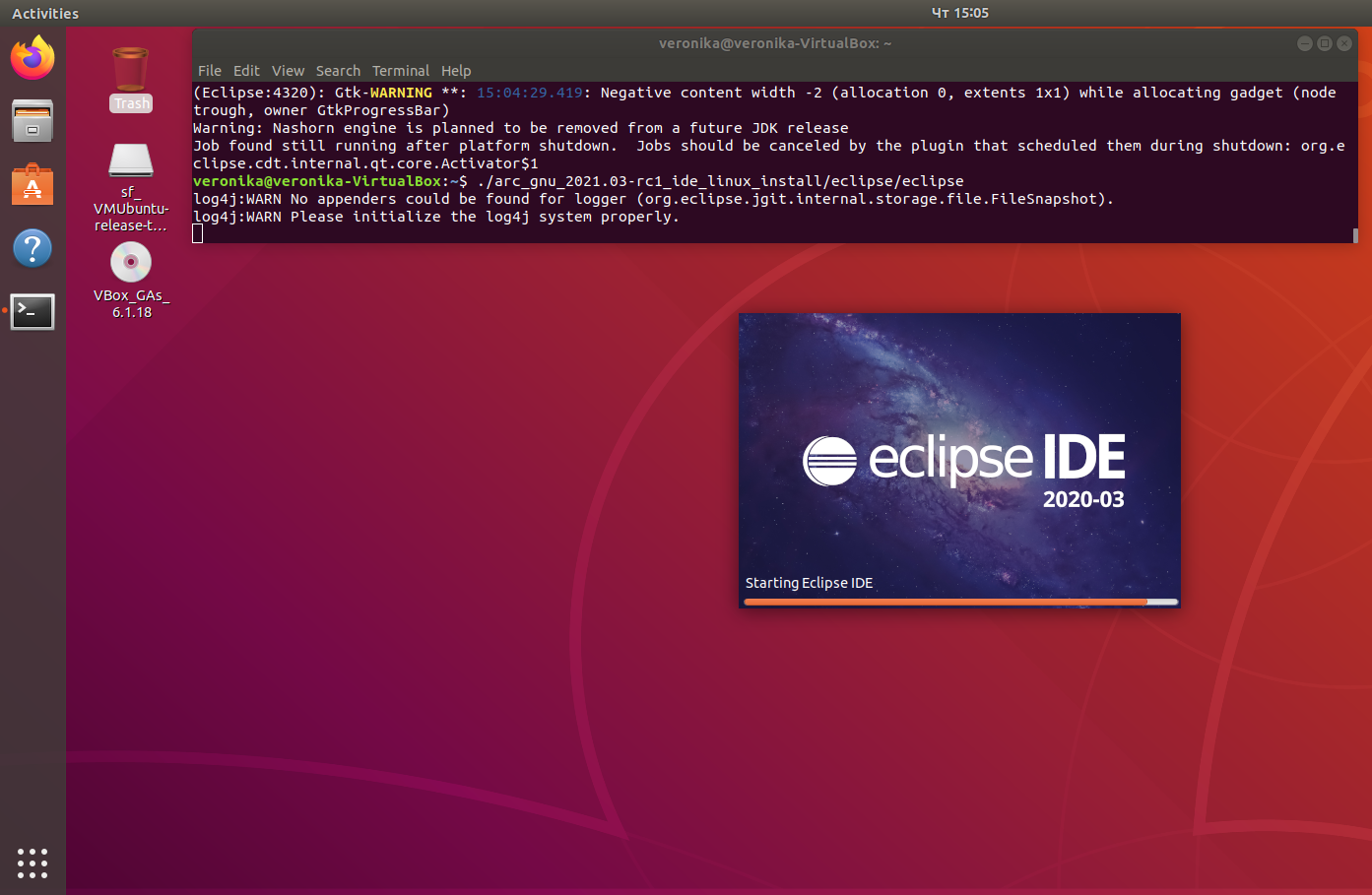The width and height of the screenshot is (1372, 895).
Task: Open Show Applications grid
Action: (x=33, y=863)
